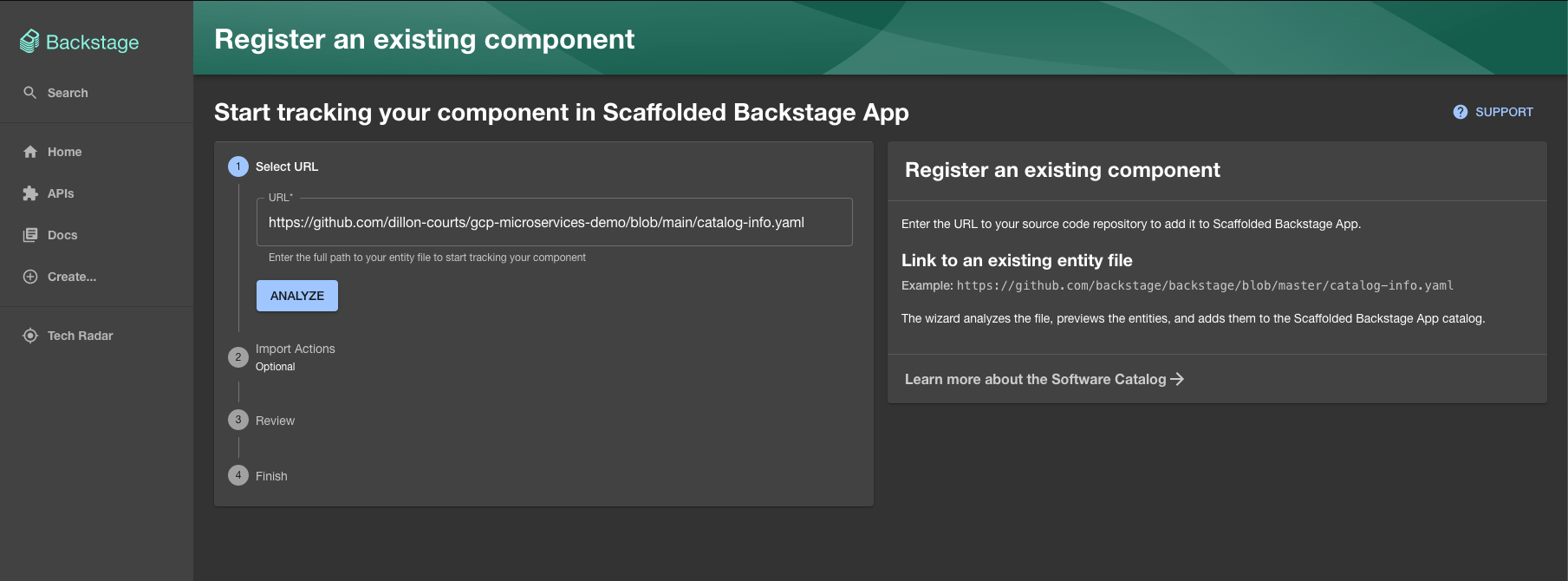Open the APIs sidebar item
The width and height of the screenshot is (1568, 581).
click(61, 193)
